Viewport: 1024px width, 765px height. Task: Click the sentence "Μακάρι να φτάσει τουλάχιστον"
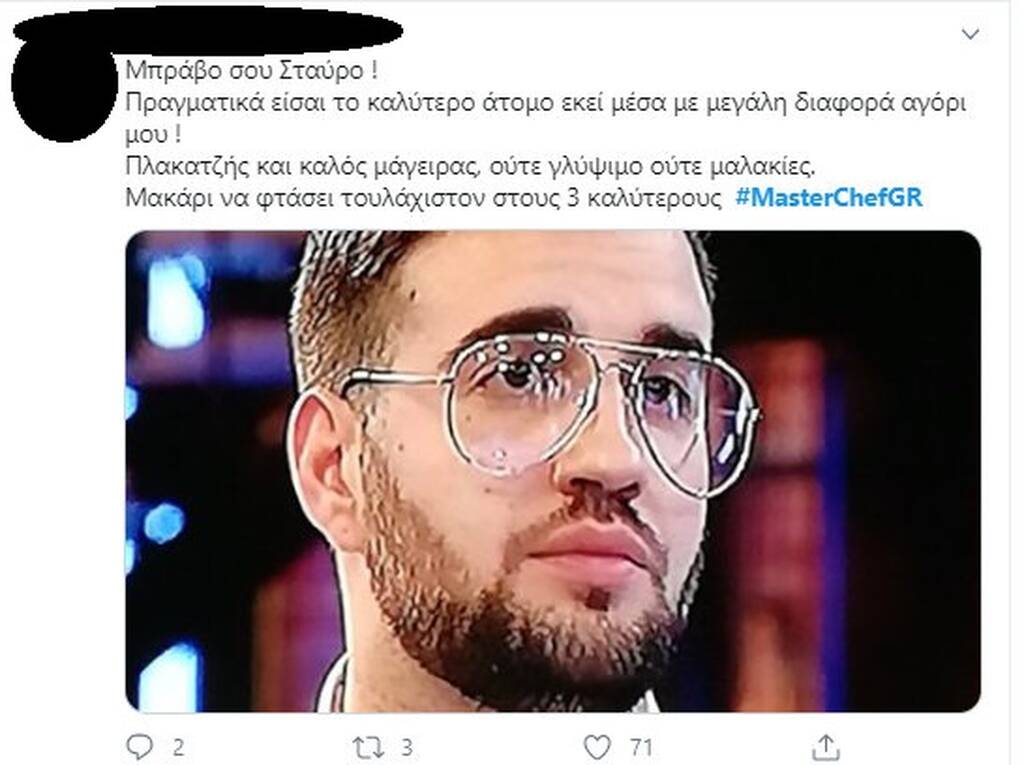click(423, 198)
